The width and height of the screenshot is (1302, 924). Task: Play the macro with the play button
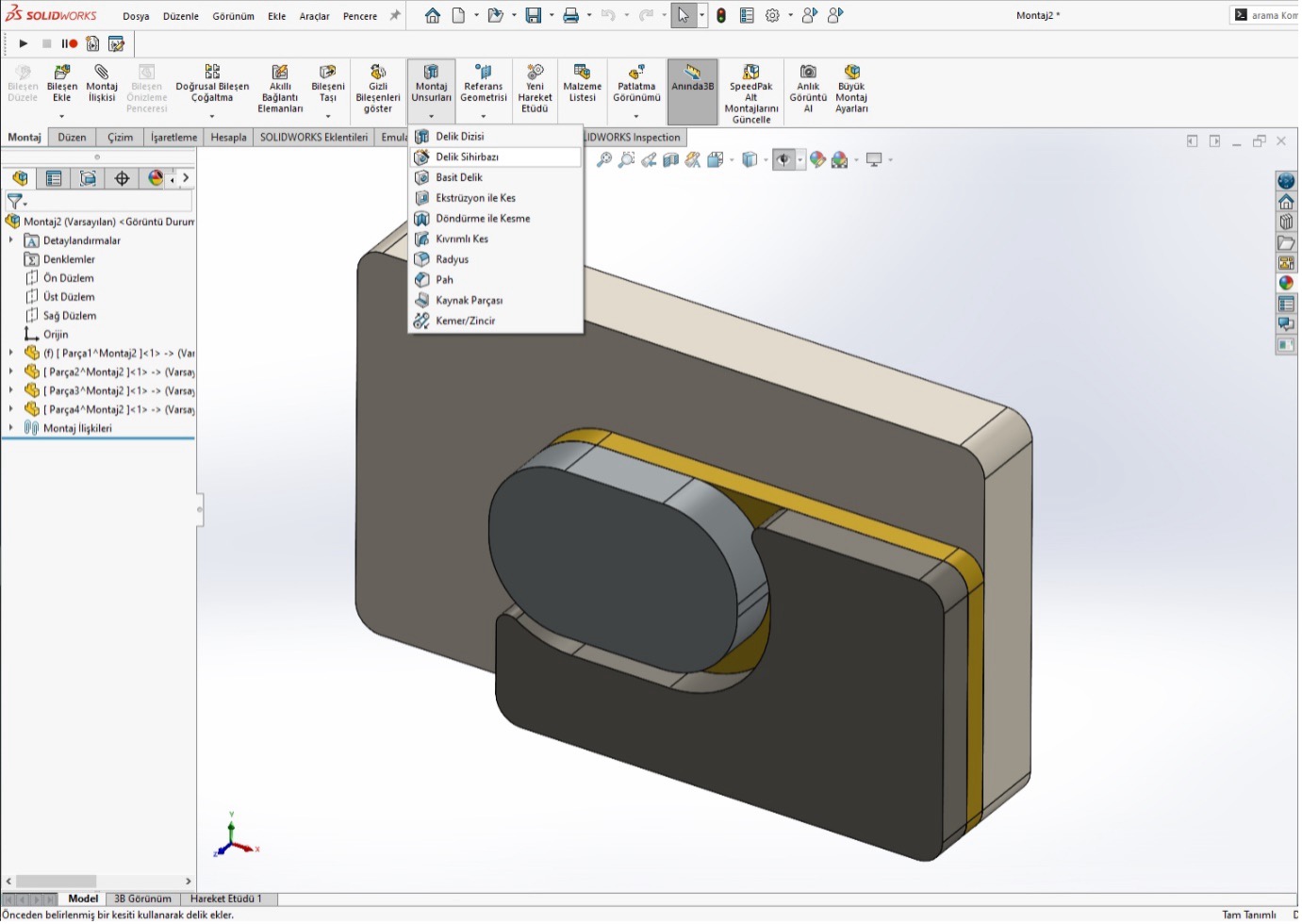(x=24, y=43)
